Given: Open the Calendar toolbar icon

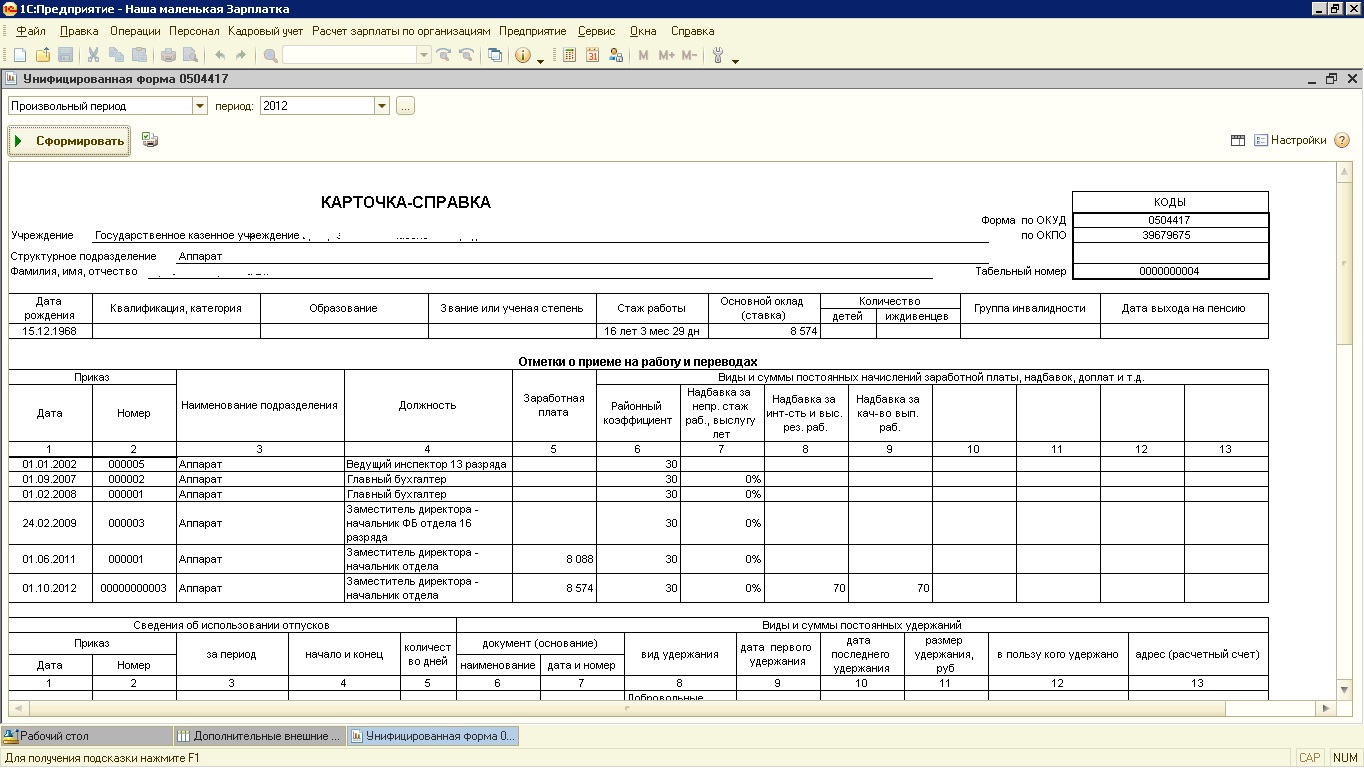Looking at the screenshot, I should 592,55.
